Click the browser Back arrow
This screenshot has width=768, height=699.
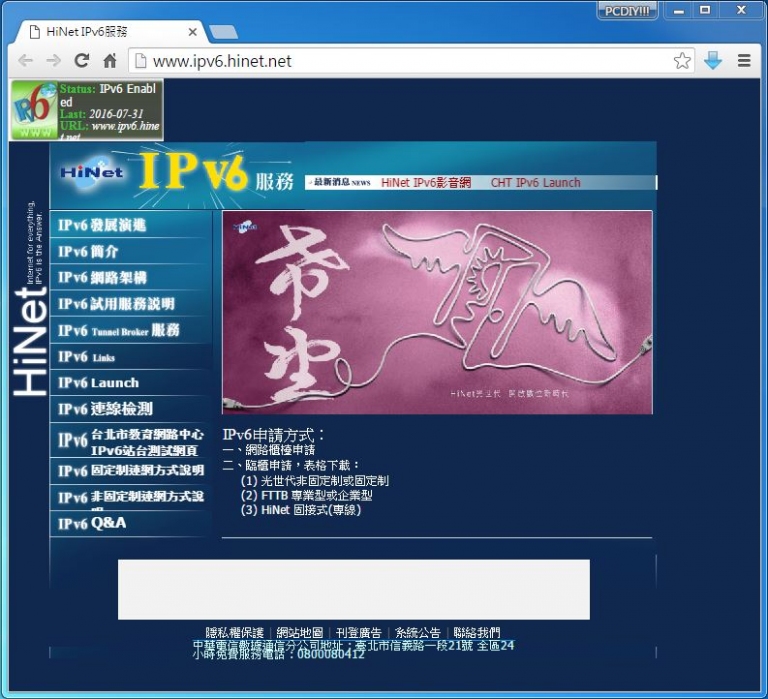[x=25, y=61]
